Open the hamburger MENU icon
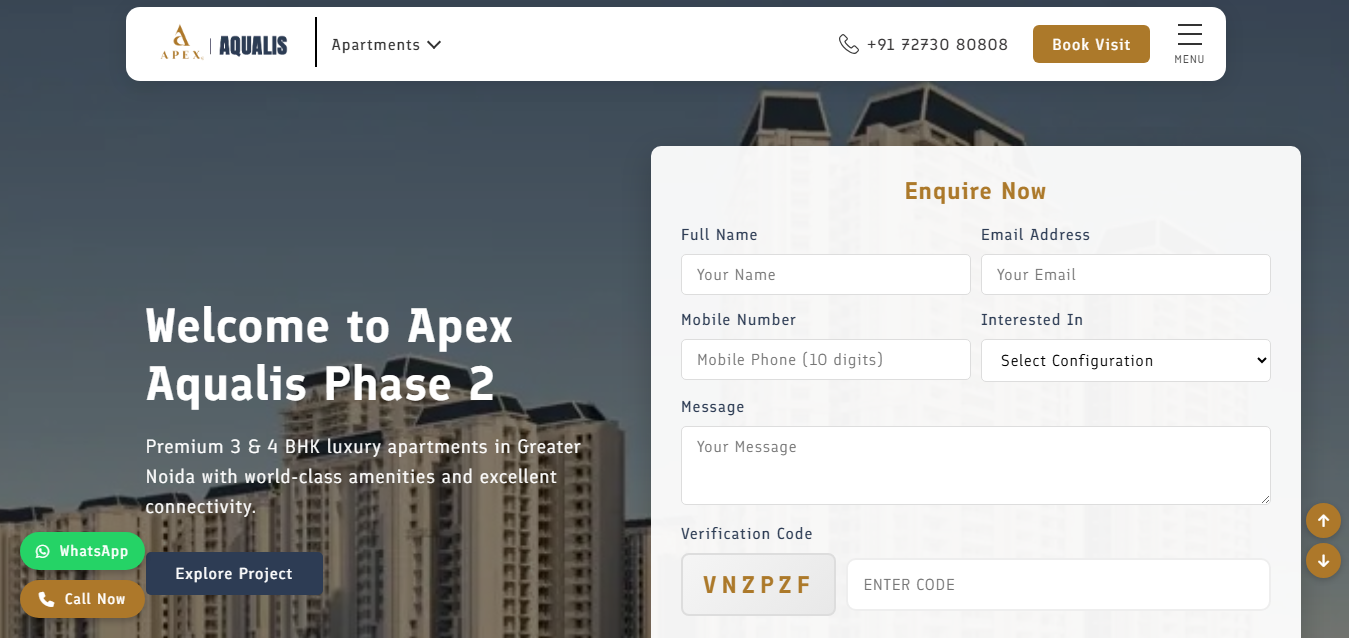This screenshot has width=1349, height=638. (x=1189, y=44)
